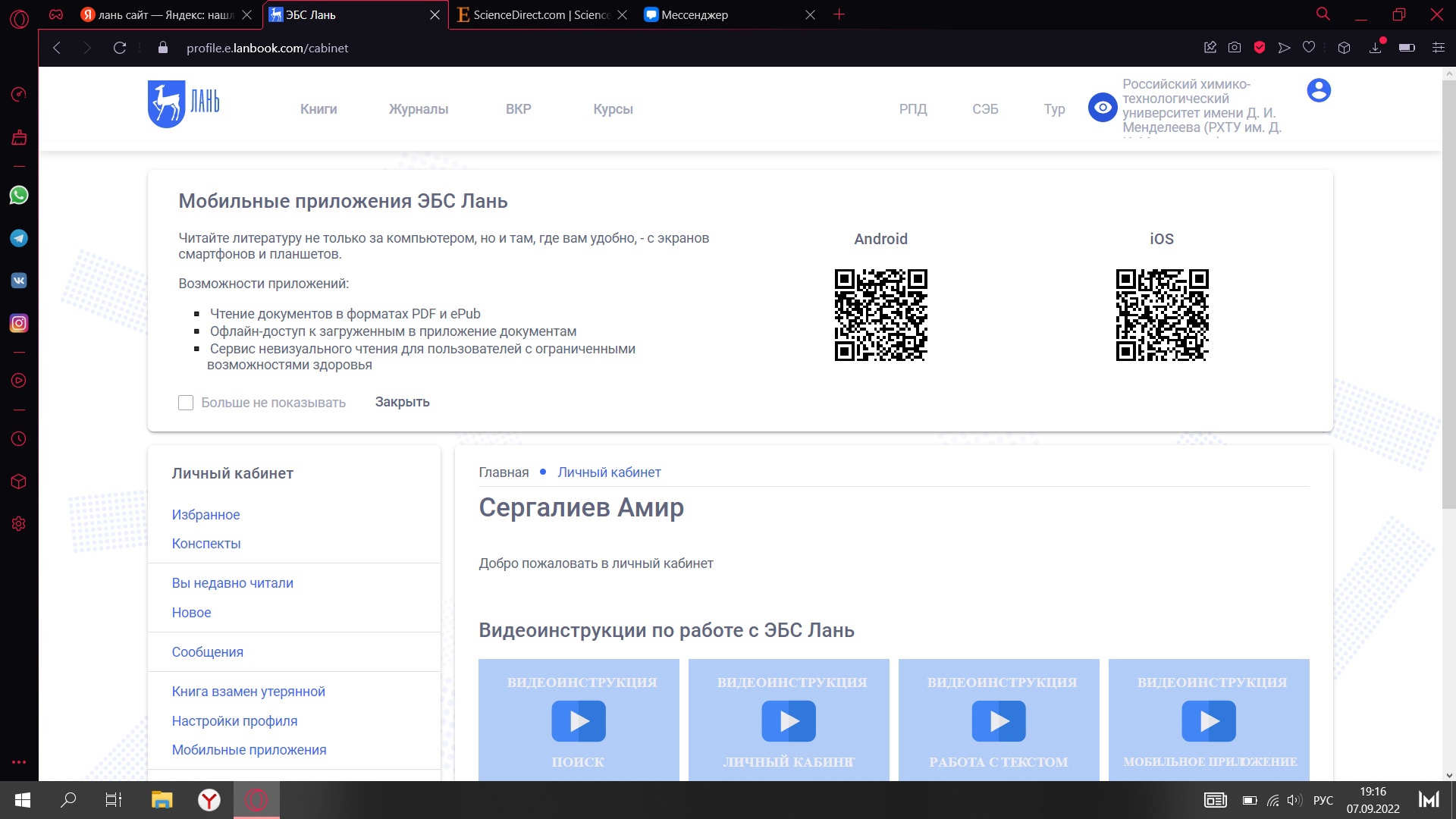Open ВКР menu item
The width and height of the screenshot is (1456, 819).
pyautogui.click(x=519, y=109)
